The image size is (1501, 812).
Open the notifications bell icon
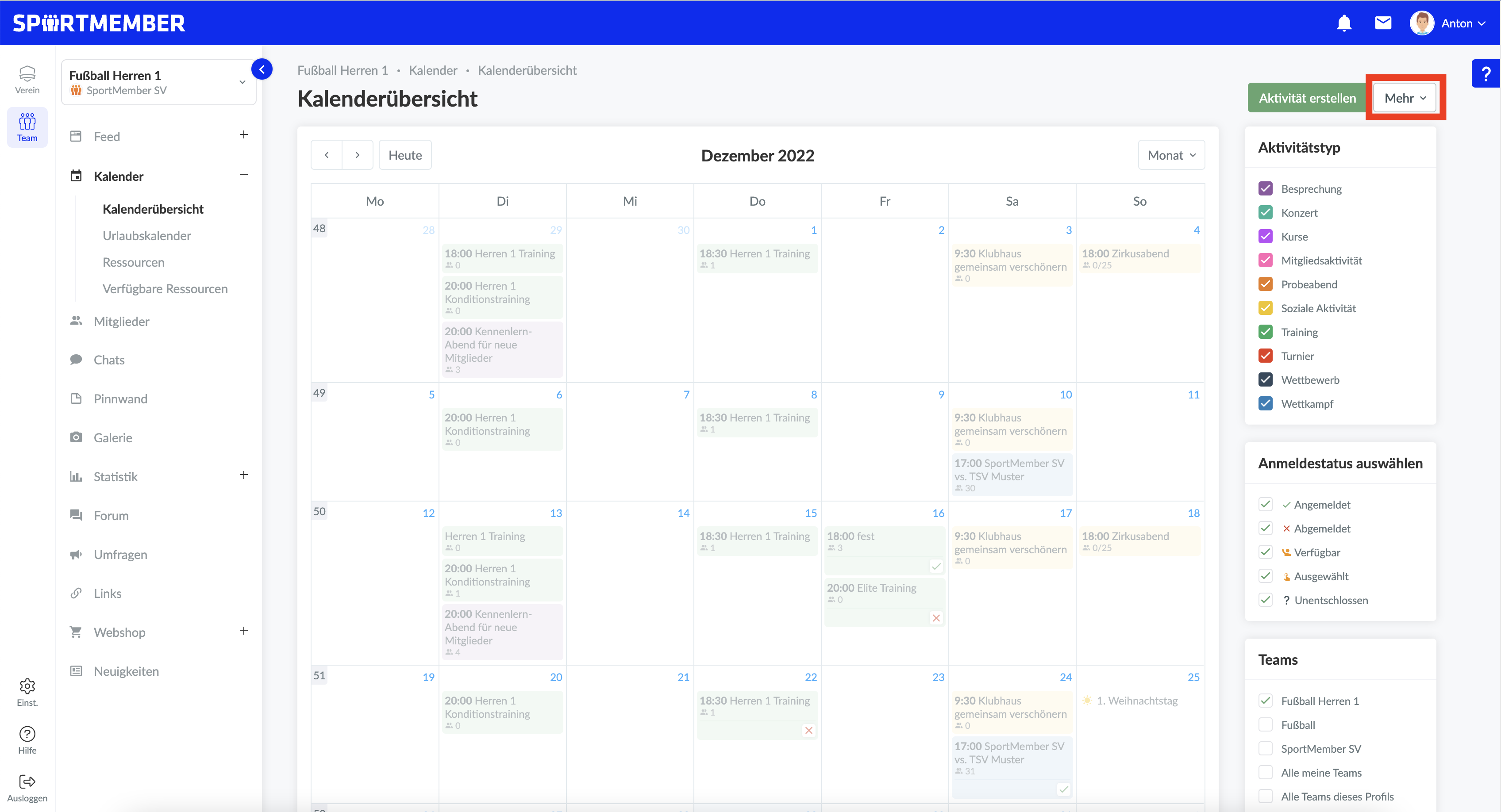coord(1343,23)
